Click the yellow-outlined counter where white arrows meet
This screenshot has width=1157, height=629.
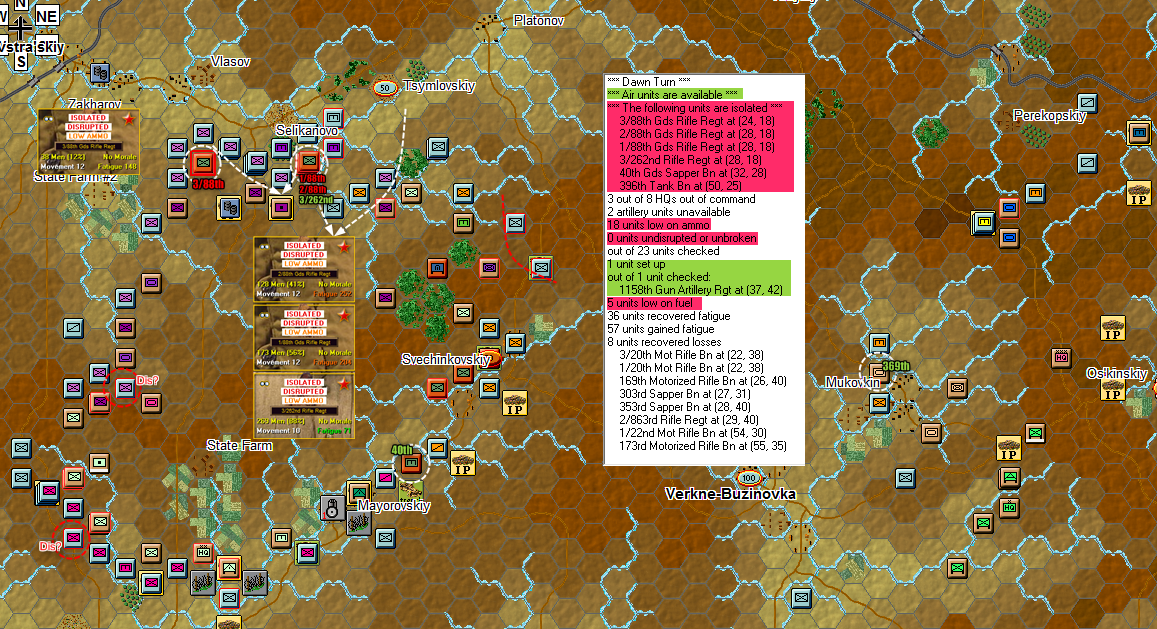pos(280,208)
